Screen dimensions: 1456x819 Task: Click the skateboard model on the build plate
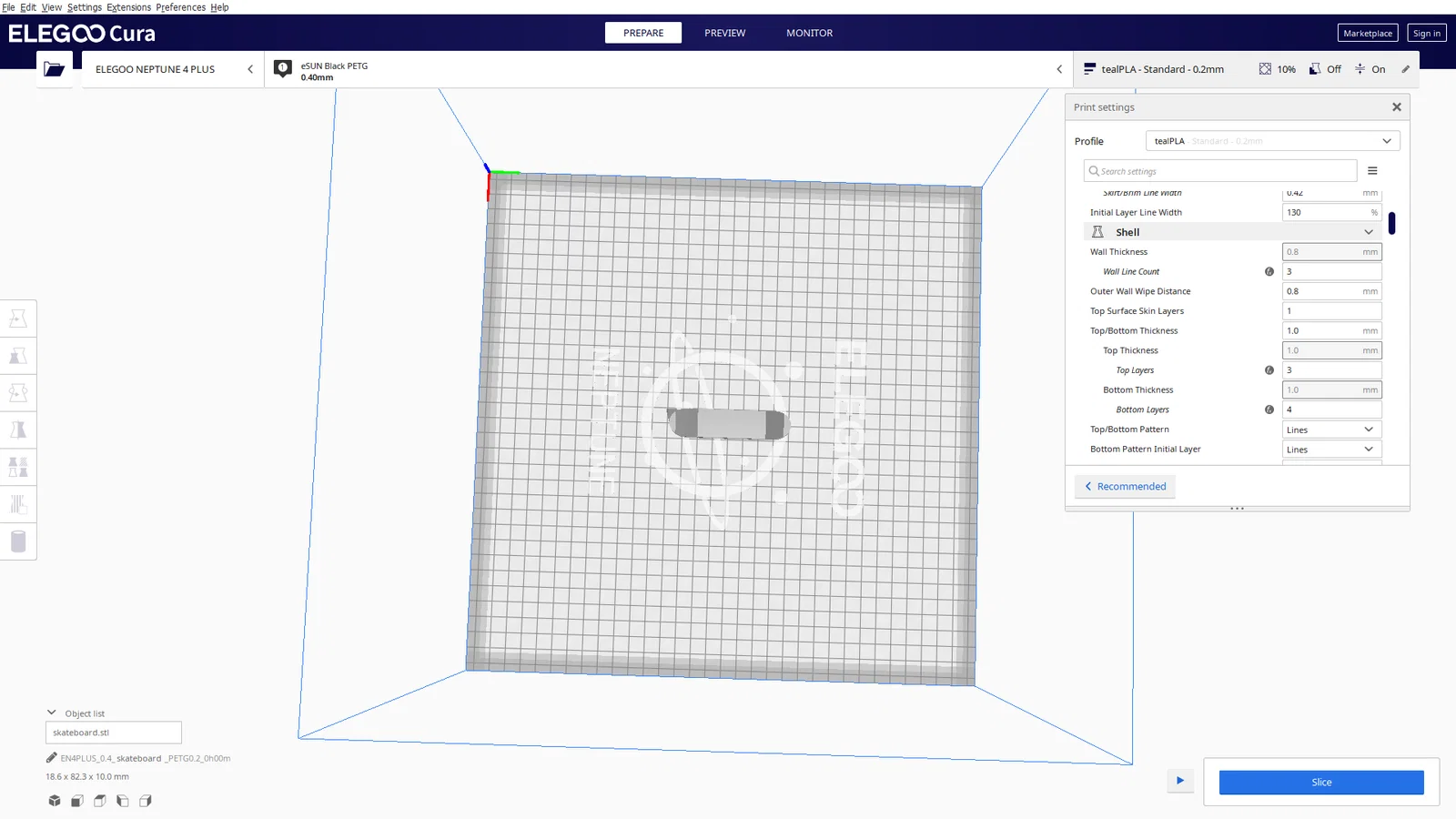coord(727,424)
